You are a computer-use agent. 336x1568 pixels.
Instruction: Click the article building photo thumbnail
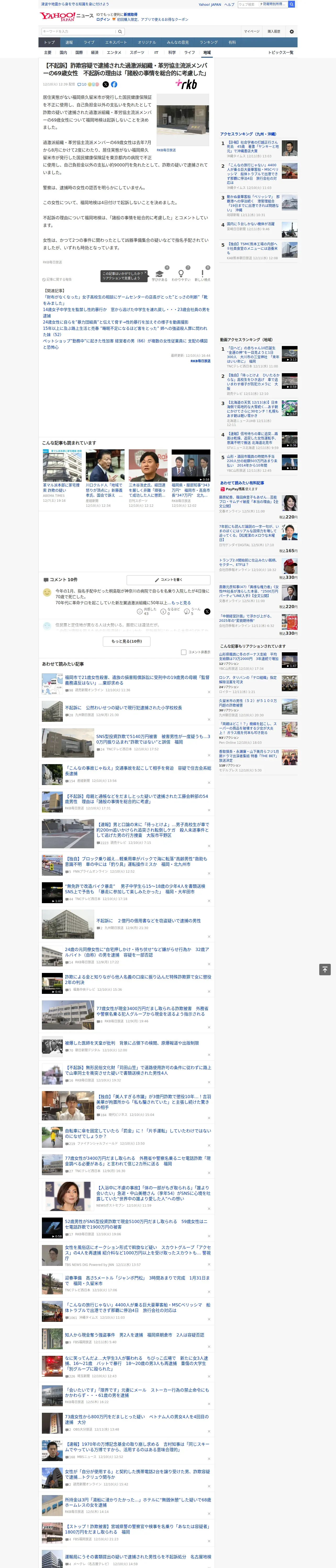(183, 120)
